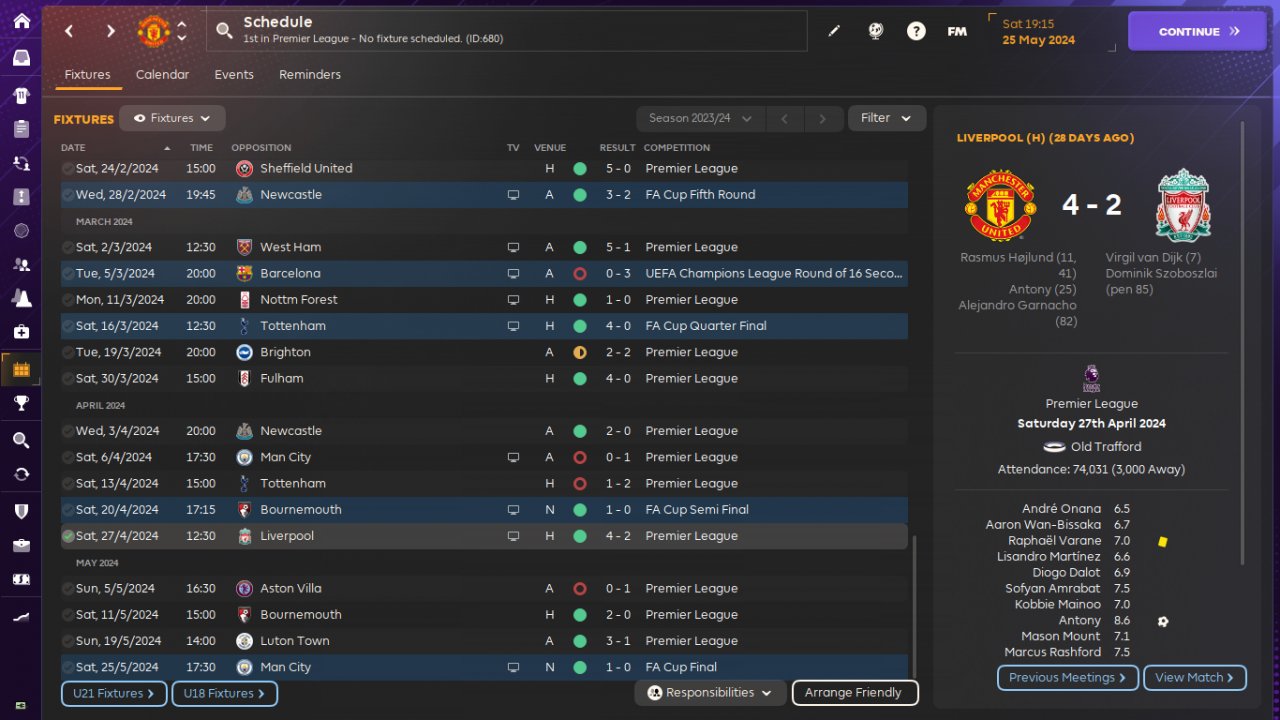Toggle the check circle on Sheffield United row
The height and width of the screenshot is (720, 1280).
click(x=68, y=169)
